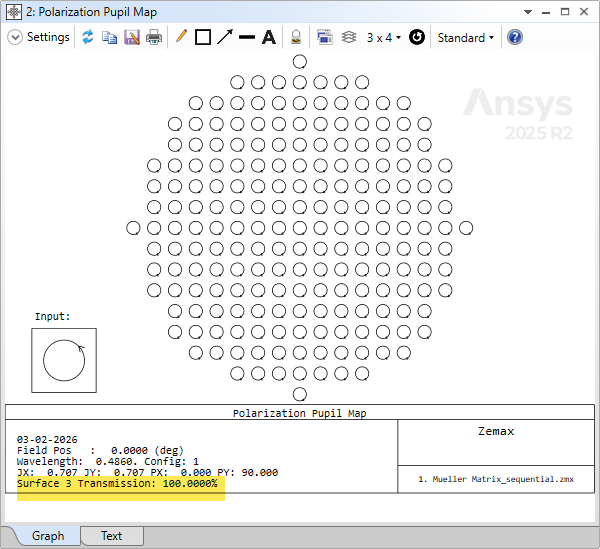This screenshot has width=600, height=549.
Task: Click the JX JY PX PY values line
Action: coord(147,472)
